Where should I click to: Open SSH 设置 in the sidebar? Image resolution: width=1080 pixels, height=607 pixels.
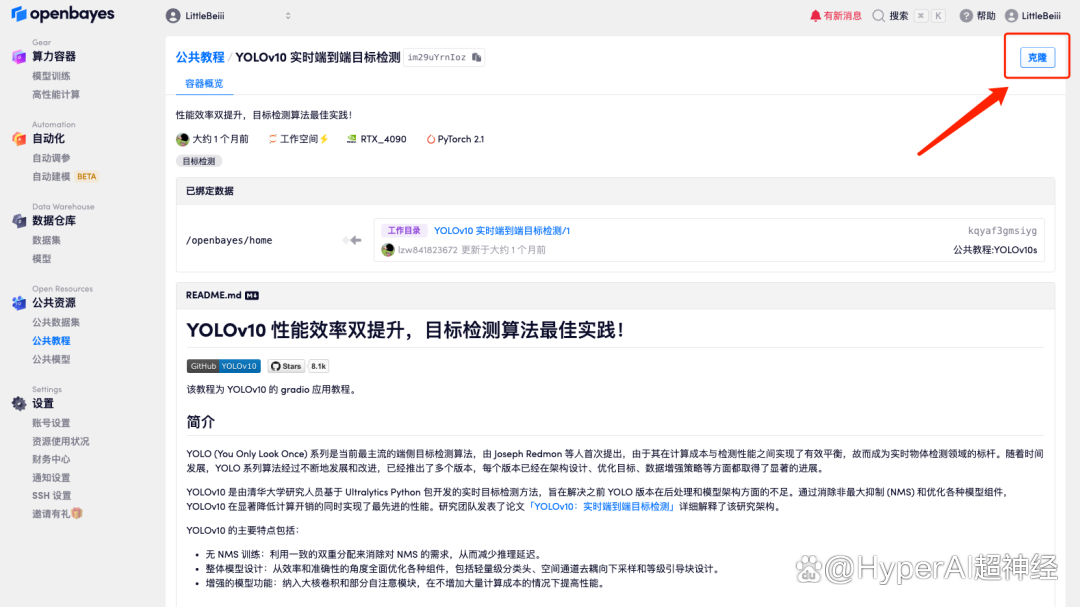pyautogui.click(x=52, y=495)
